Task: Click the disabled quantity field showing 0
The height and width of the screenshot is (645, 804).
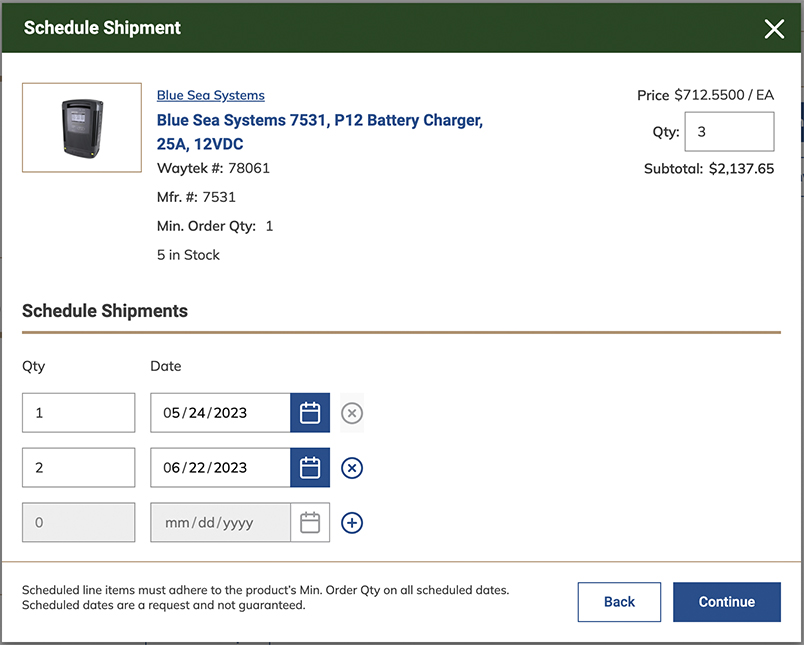Action: click(78, 522)
